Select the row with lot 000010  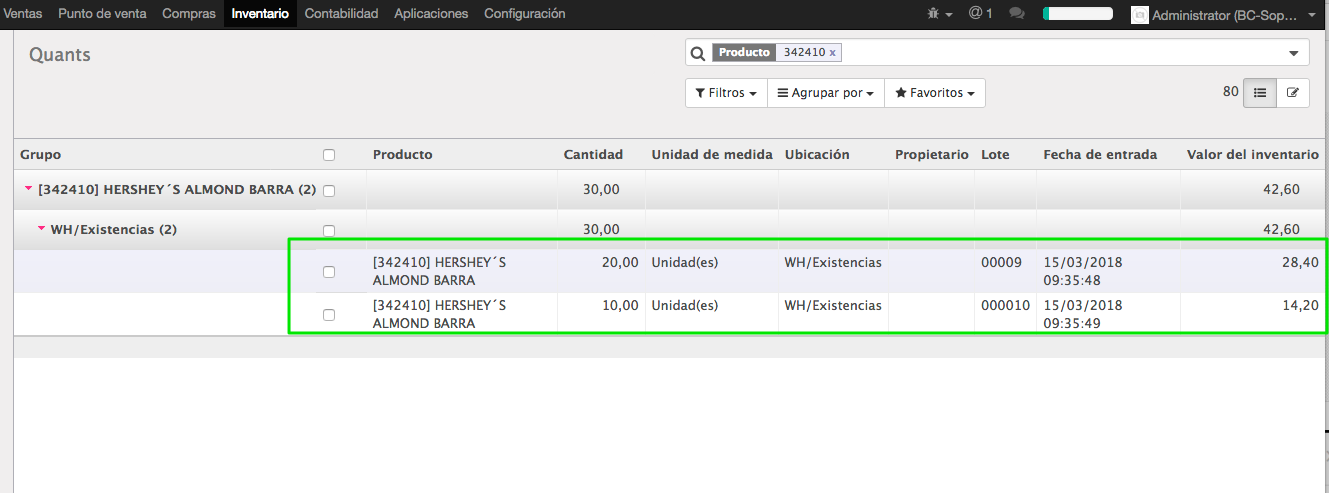[329, 315]
